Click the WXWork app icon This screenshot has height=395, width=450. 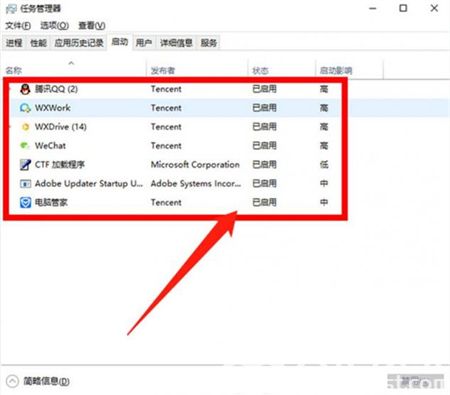click(25, 108)
